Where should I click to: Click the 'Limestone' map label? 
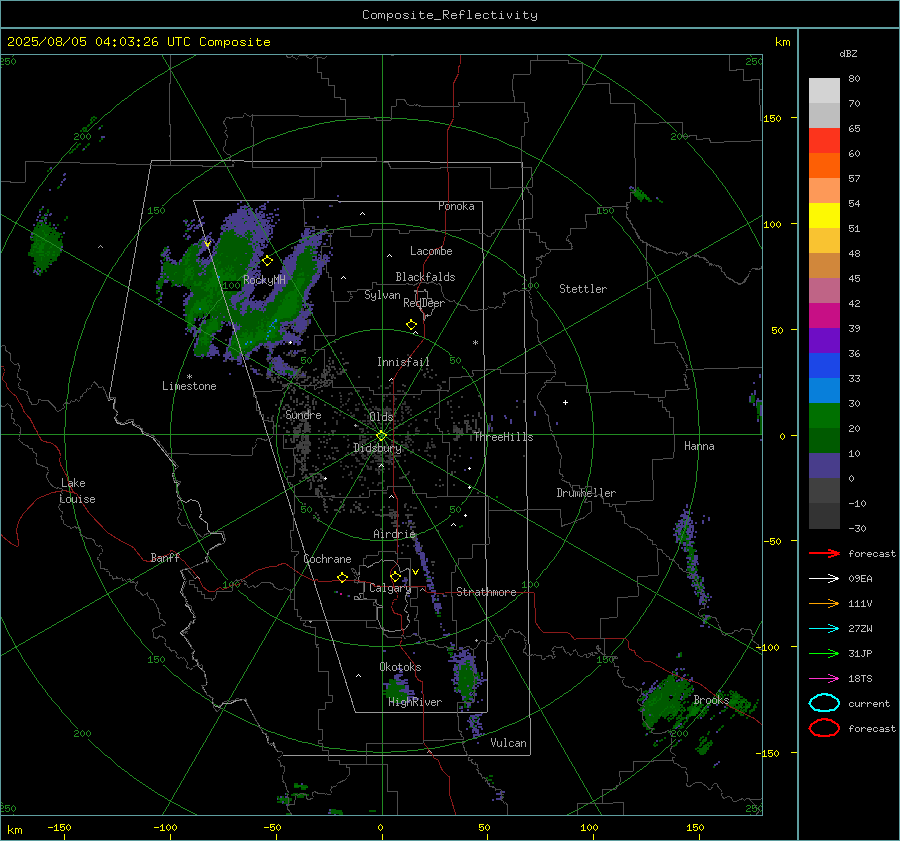click(x=189, y=386)
